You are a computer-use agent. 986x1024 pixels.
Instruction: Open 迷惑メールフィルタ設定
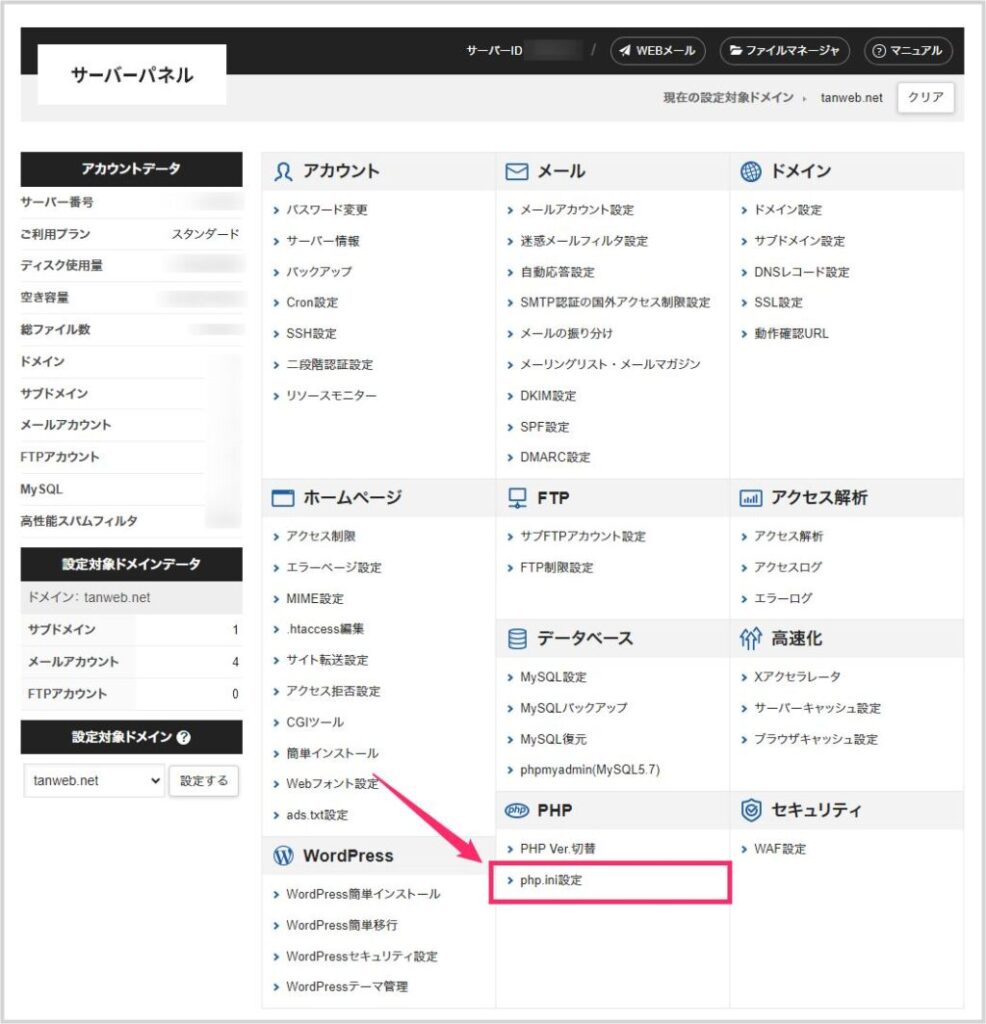[x=585, y=240]
